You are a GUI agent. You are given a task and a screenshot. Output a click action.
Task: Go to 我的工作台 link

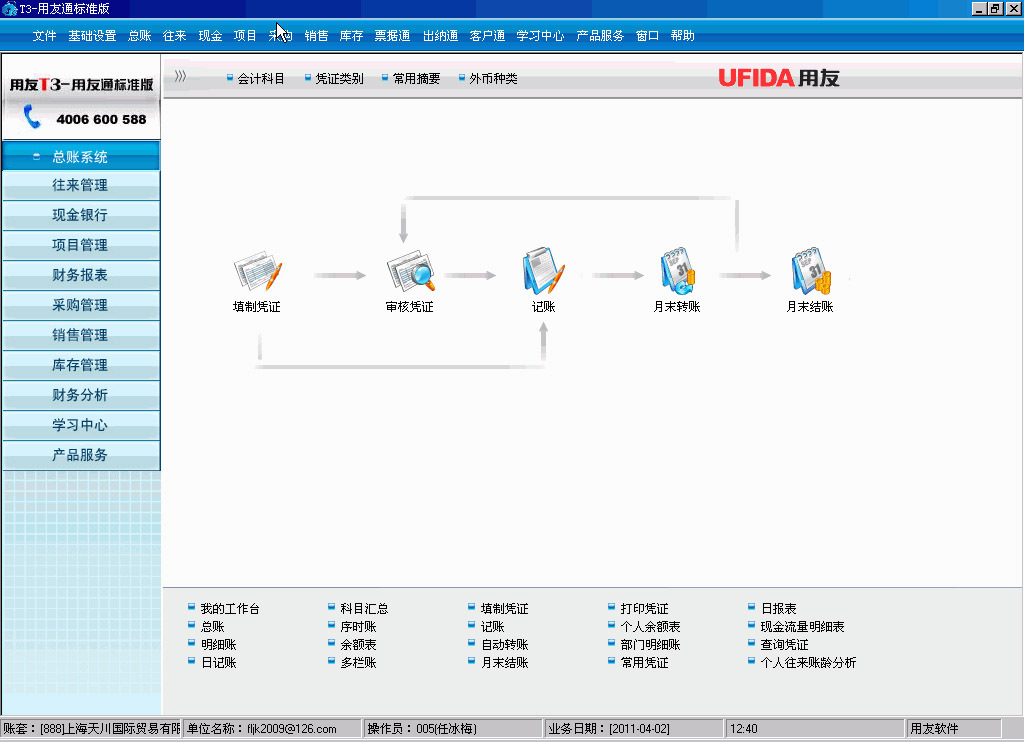230,609
